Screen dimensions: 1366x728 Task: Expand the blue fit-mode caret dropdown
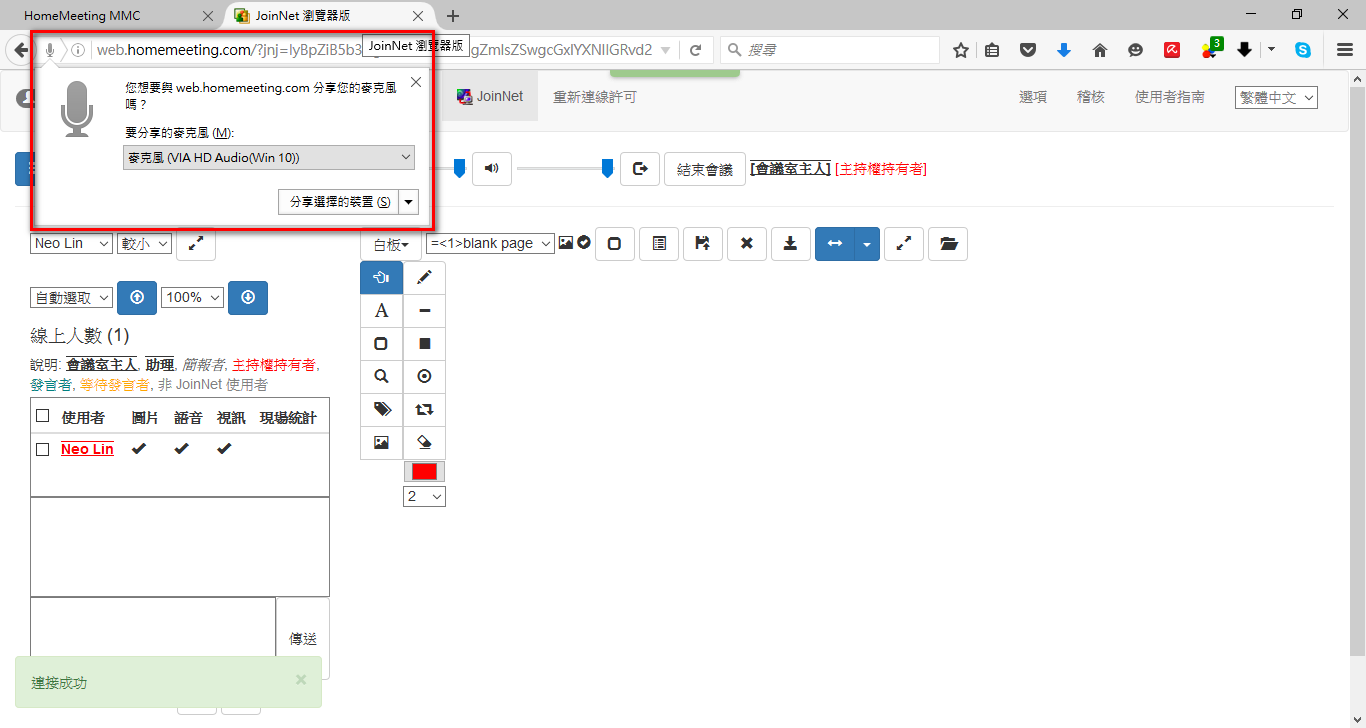[867, 243]
